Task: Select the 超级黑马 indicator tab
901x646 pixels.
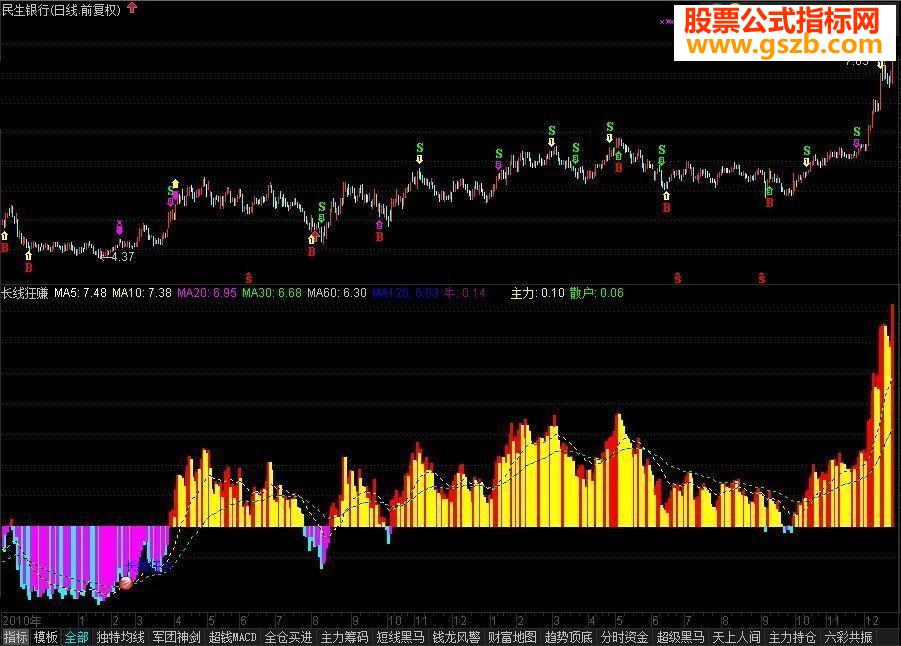Action: [680, 637]
